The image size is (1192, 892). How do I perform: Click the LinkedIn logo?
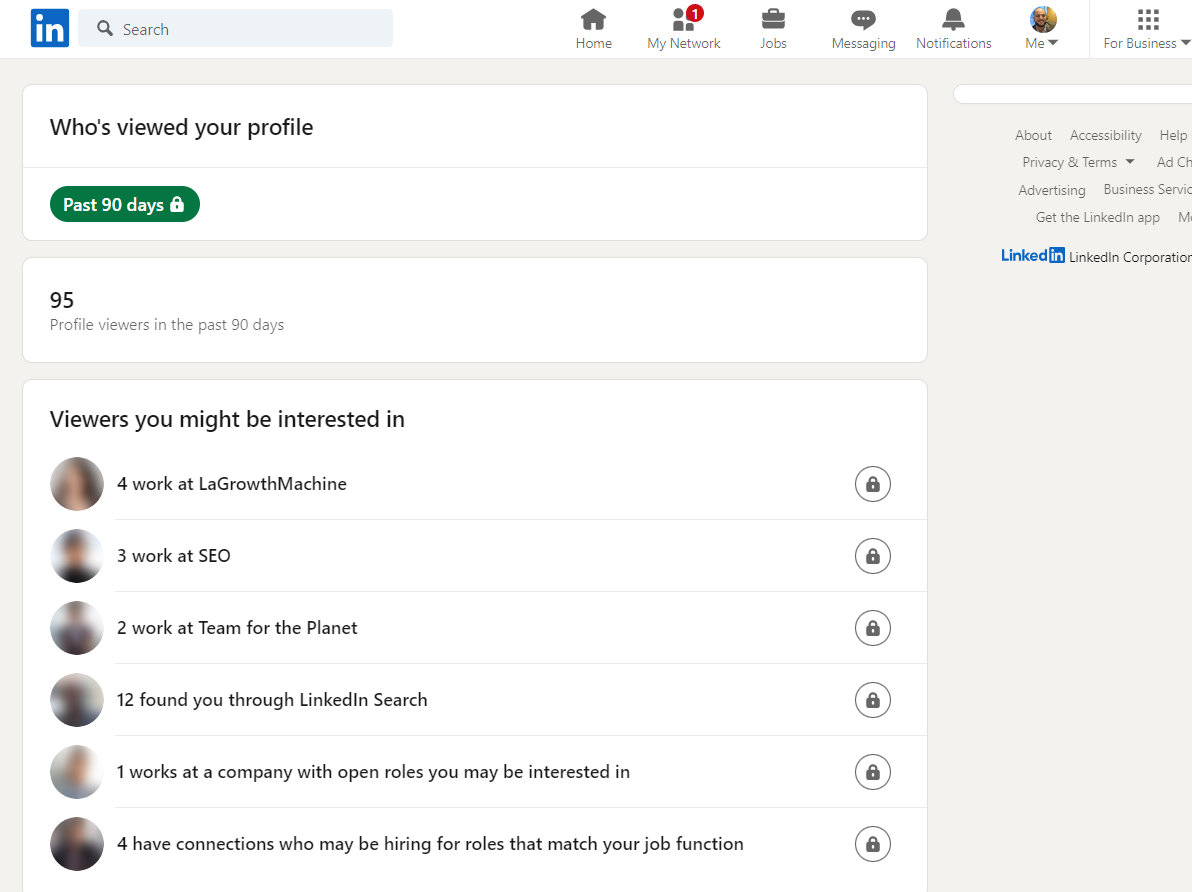[x=49, y=28]
